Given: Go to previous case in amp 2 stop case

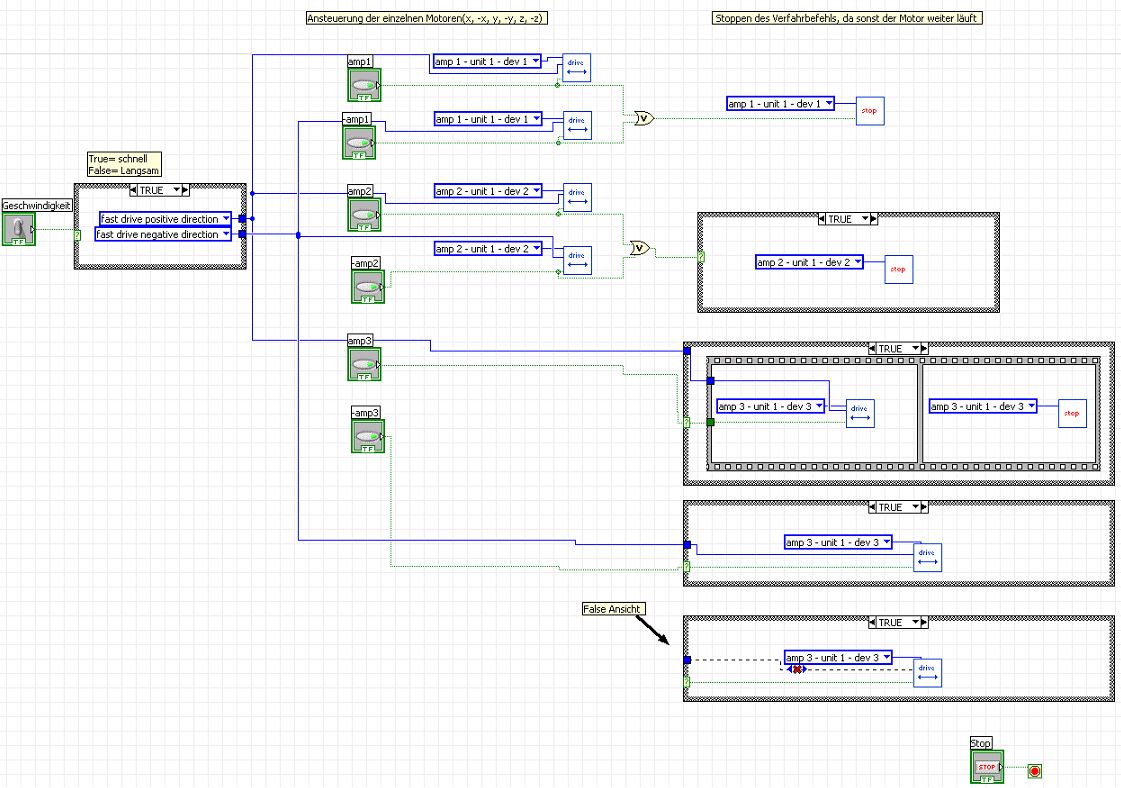Looking at the screenshot, I should coord(822,219).
